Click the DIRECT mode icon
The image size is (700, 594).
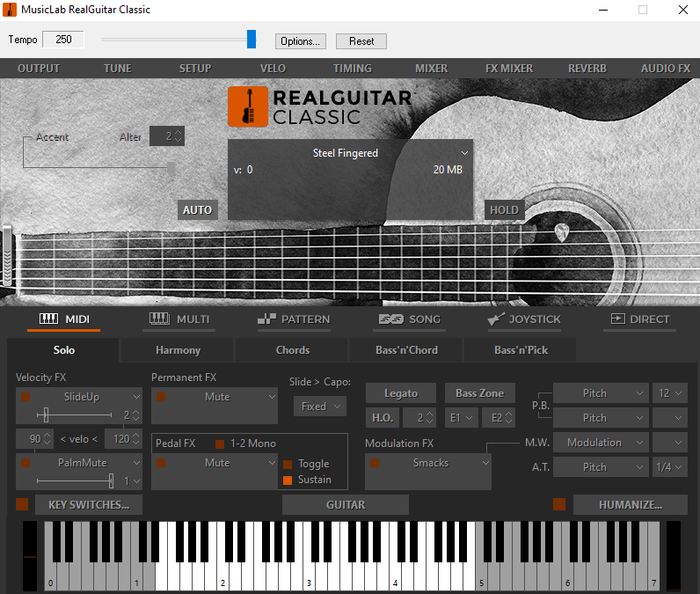click(x=618, y=319)
